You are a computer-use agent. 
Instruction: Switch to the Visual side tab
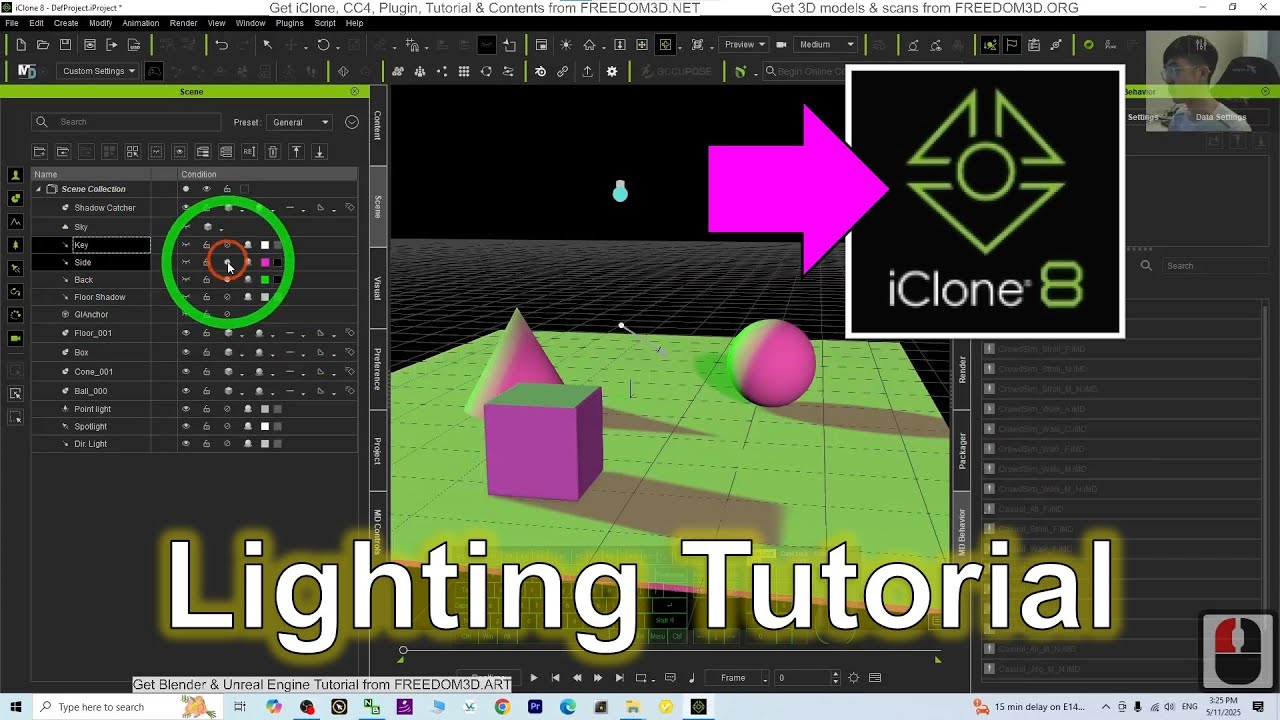[378, 288]
